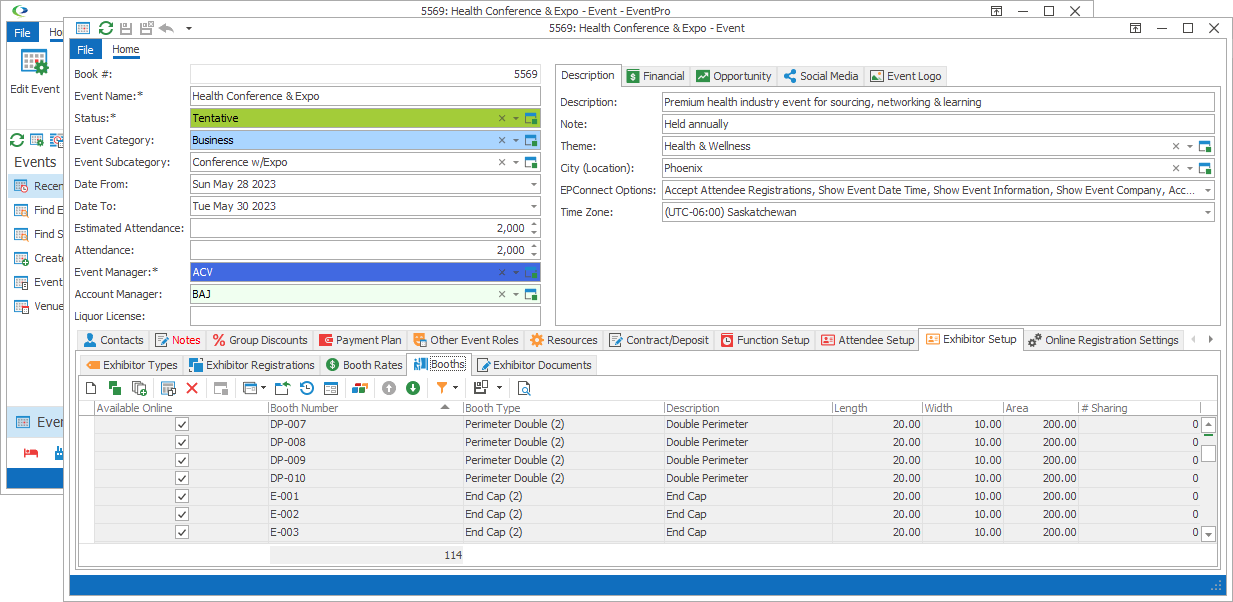The width and height of the screenshot is (1233, 602).
Task: Click the down arrow on the booth grid scrollbar
Action: coord(1208,534)
